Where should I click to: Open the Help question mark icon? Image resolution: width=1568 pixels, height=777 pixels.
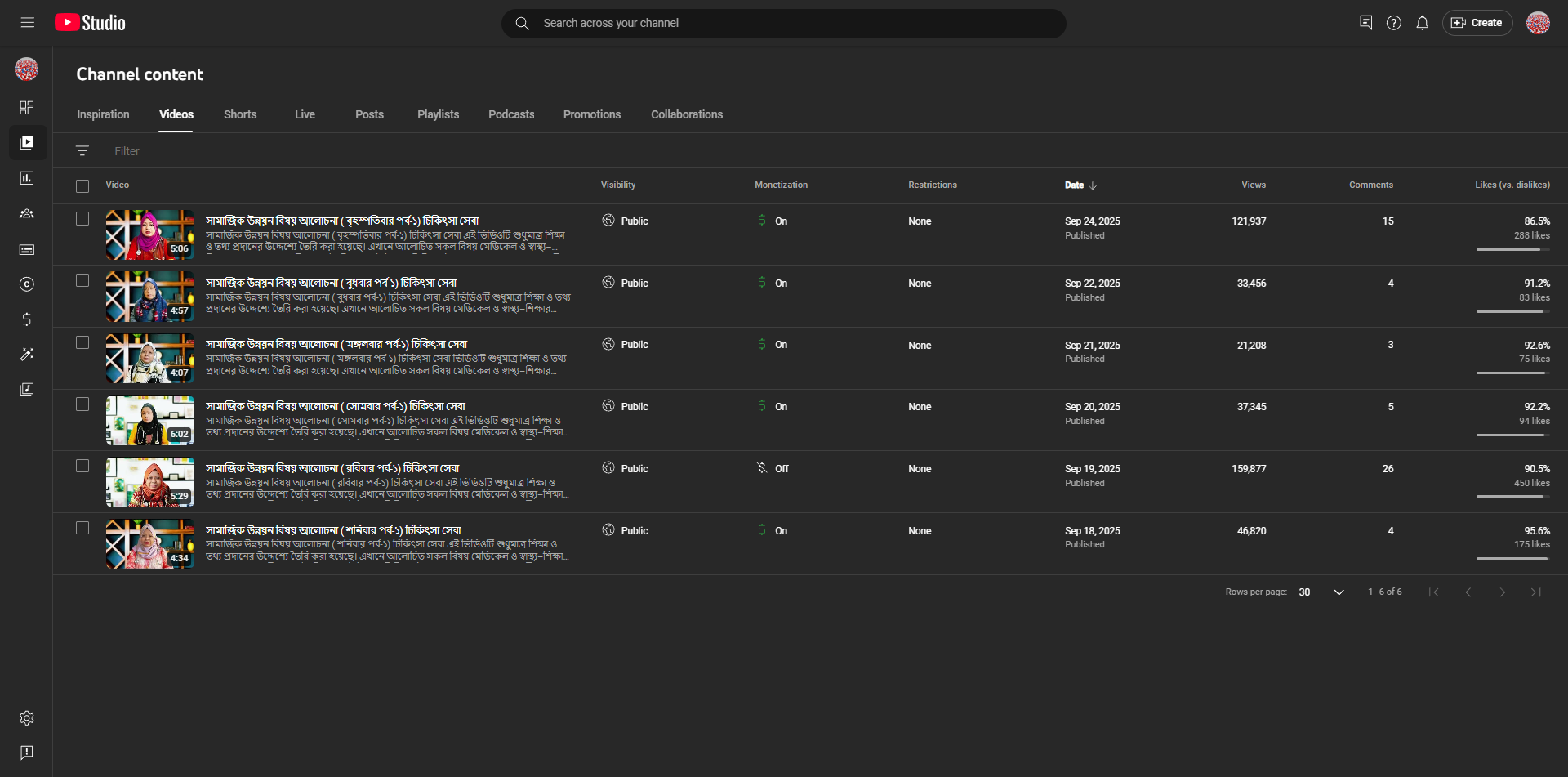[1393, 23]
